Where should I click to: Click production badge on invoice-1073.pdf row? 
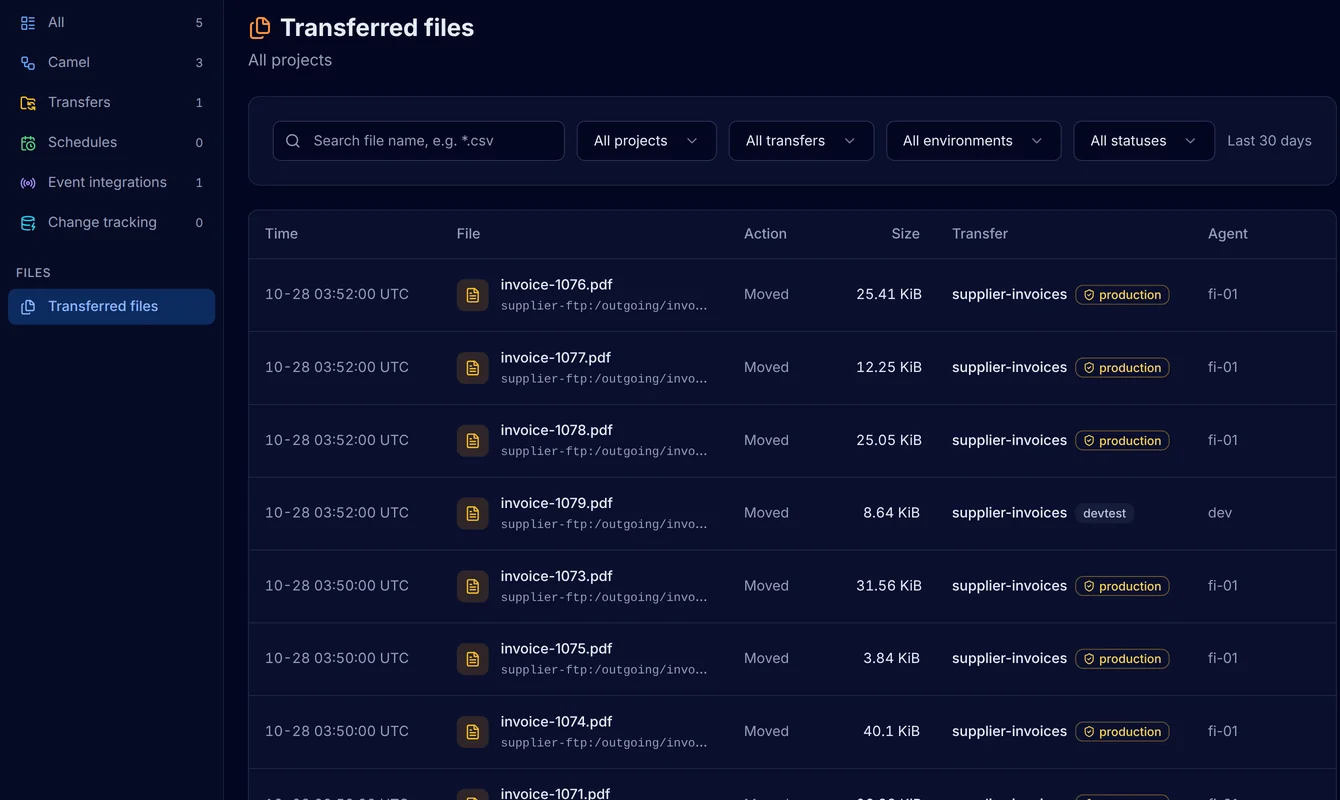[1122, 586]
